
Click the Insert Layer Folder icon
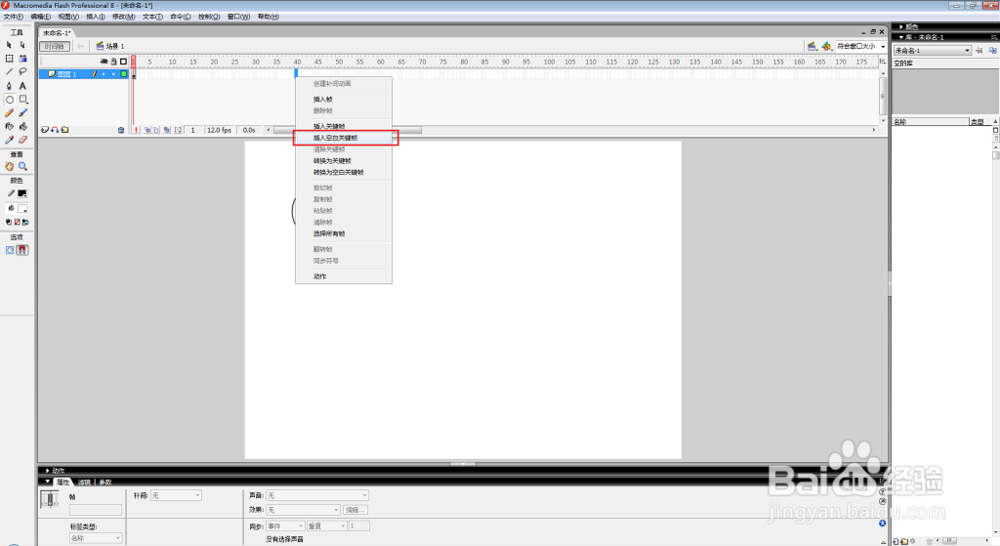tap(65, 130)
